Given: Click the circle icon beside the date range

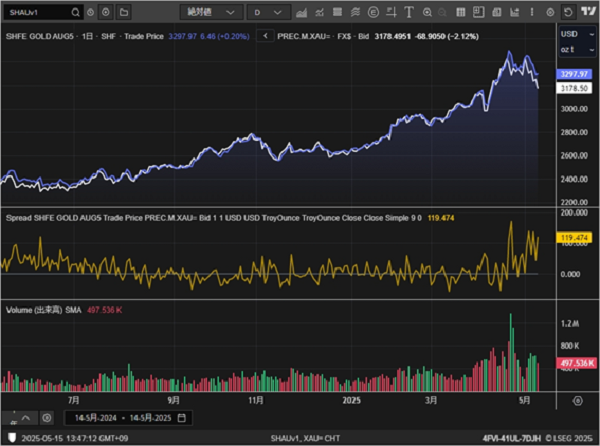Looking at the screenshot, I should pyautogui.click(x=47, y=418).
